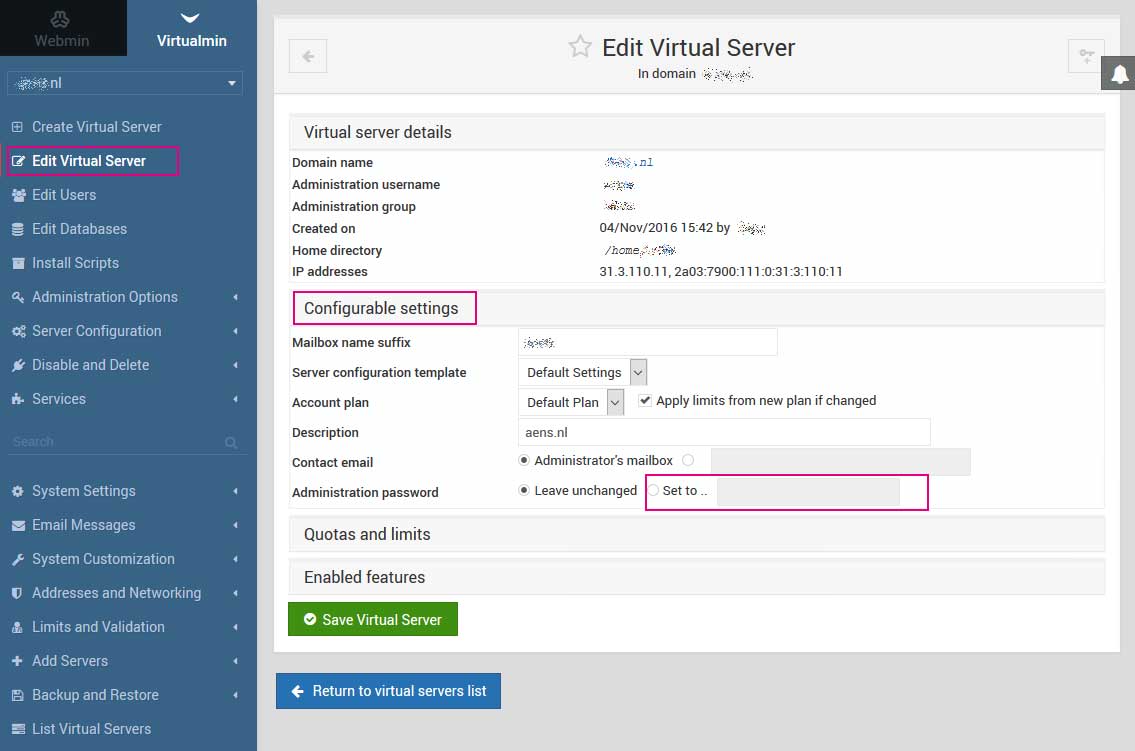Open the notifications bell icon
Image resolution: width=1135 pixels, height=751 pixels.
coord(1119,74)
